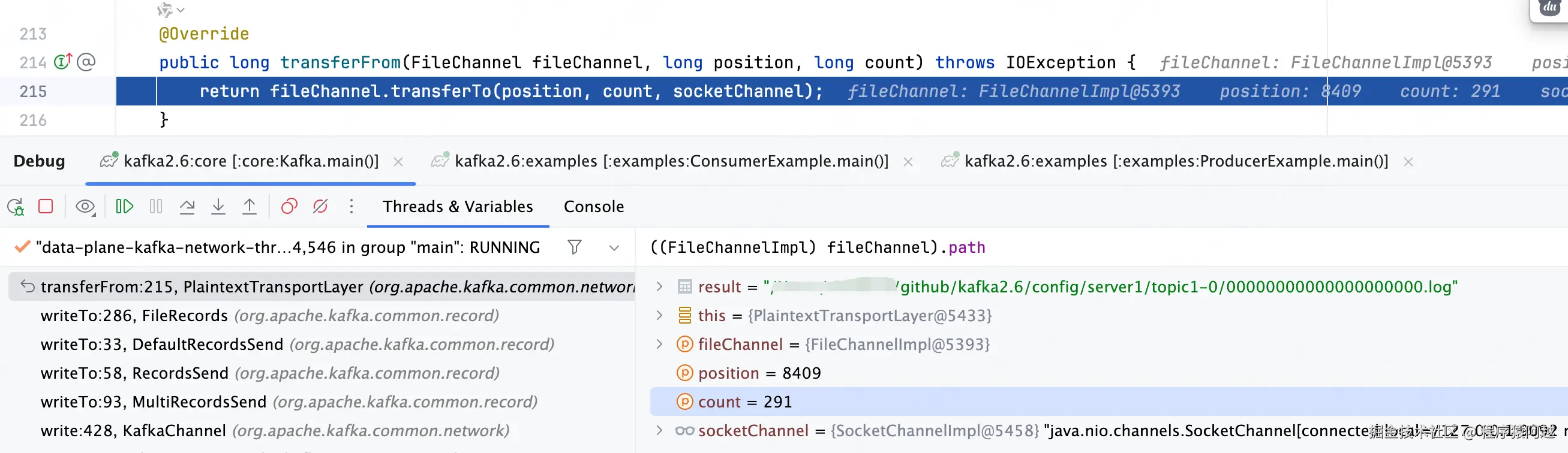Open the thread filter funnel icon
The height and width of the screenshot is (453, 1568).
[x=574, y=247]
